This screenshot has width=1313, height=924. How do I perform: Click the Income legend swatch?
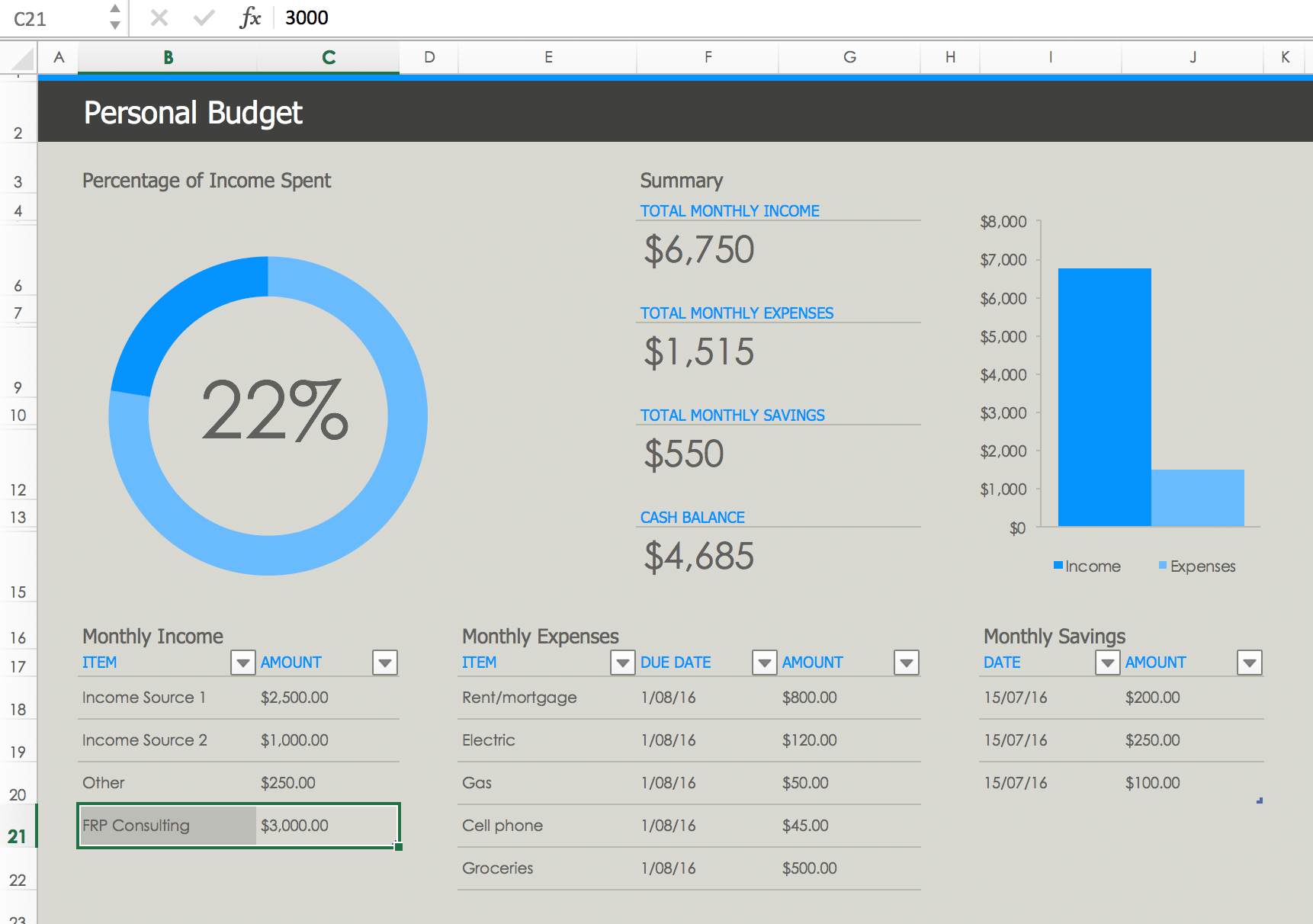point(1058,565)
